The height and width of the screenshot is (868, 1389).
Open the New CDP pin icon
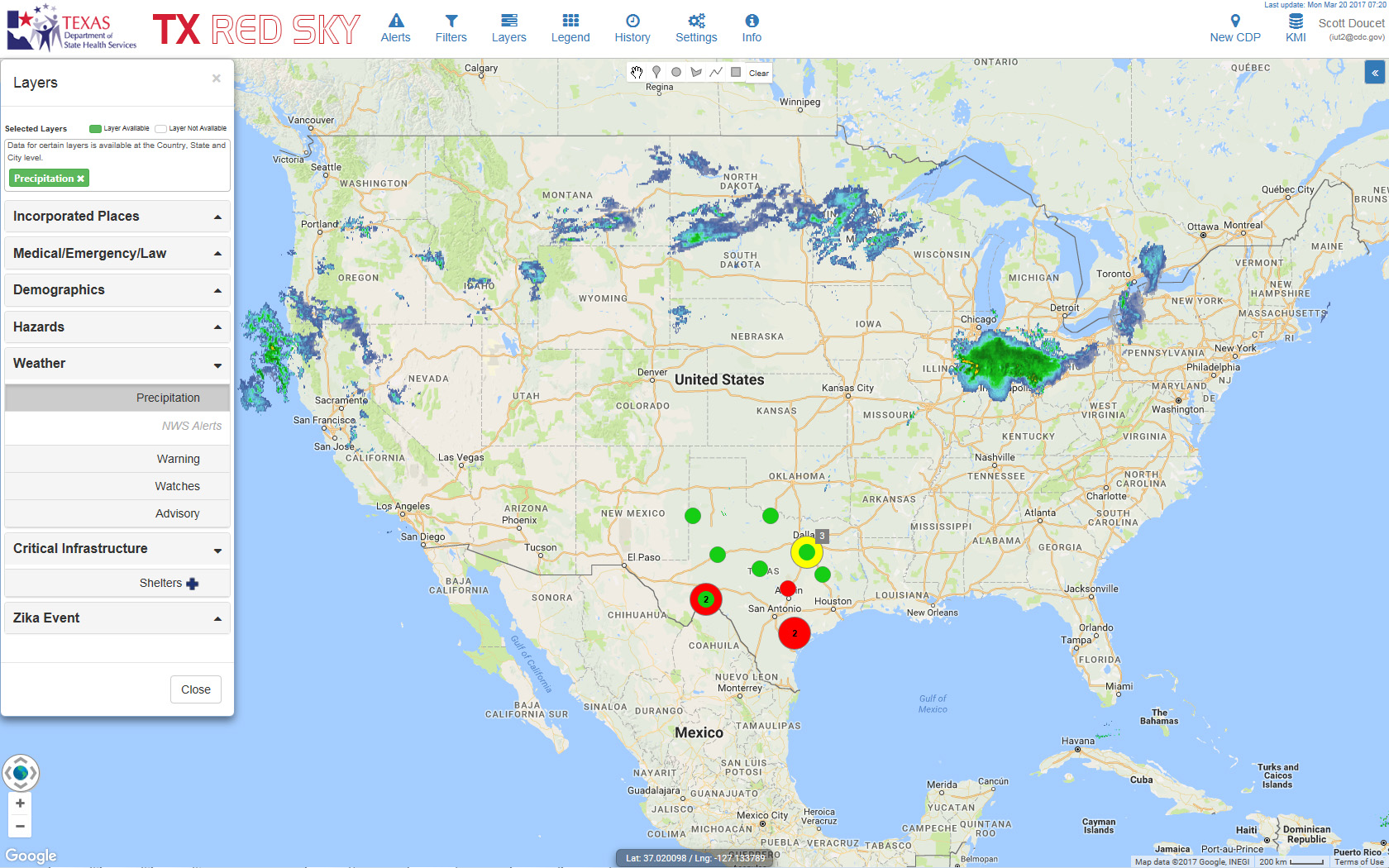pyautogui.click(x=1235, y=21)
